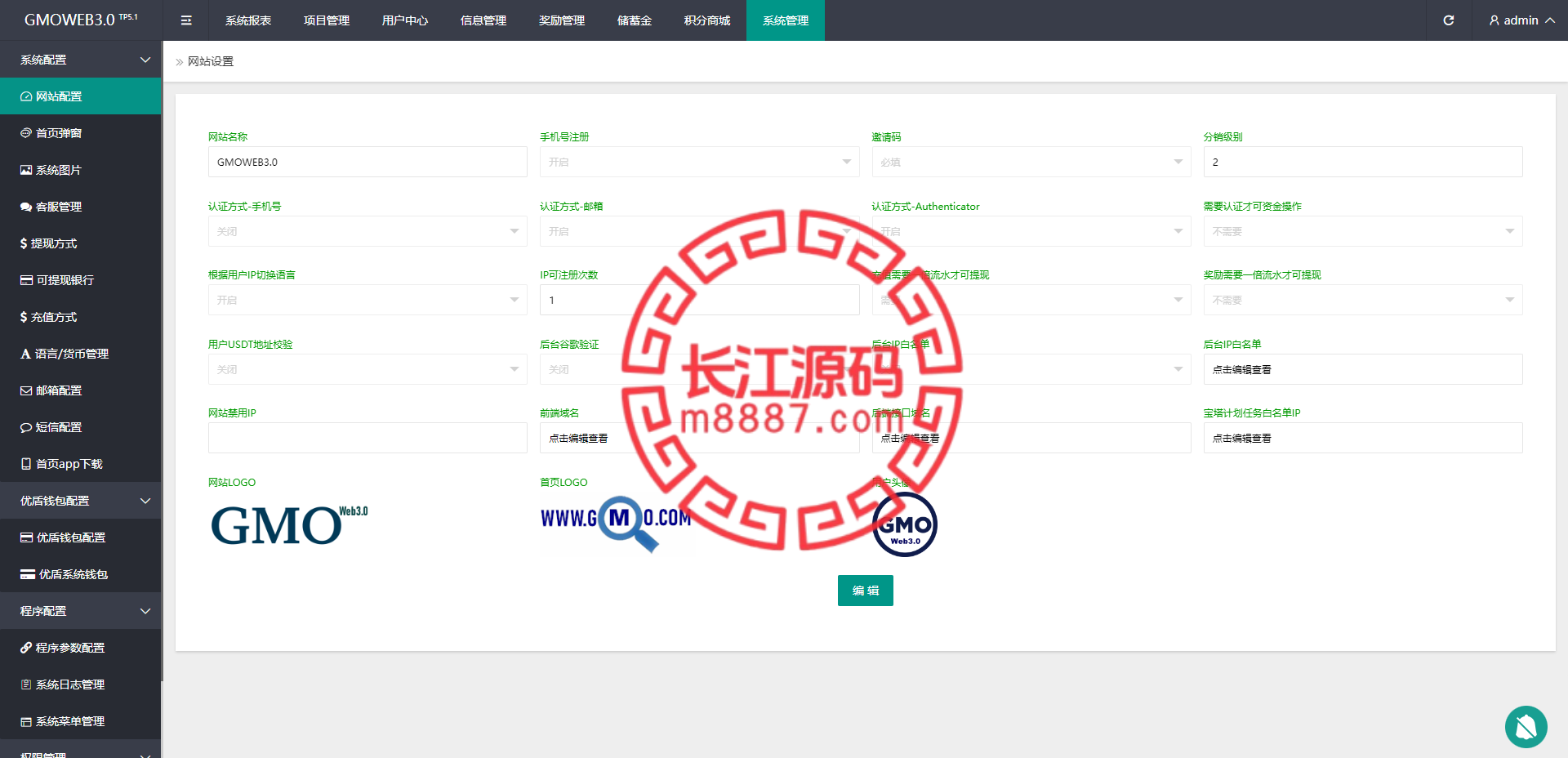Open the 项目管理 top menu
The image size is (1568, 758).
click(x=327, y=20)
